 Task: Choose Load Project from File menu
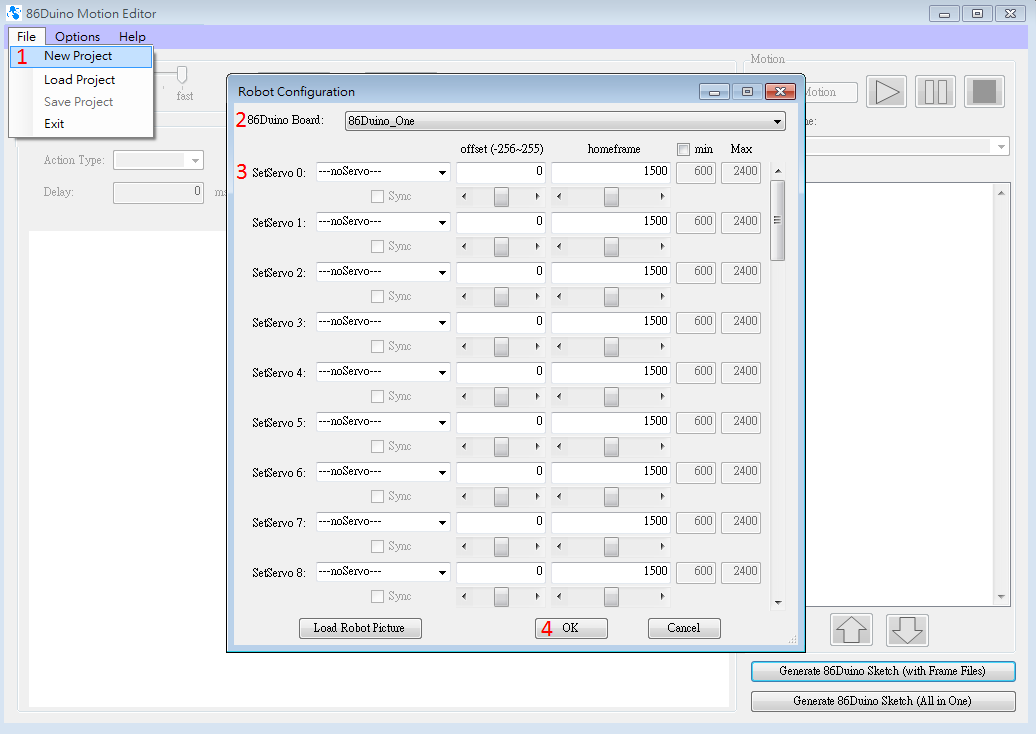coord(81,80)
